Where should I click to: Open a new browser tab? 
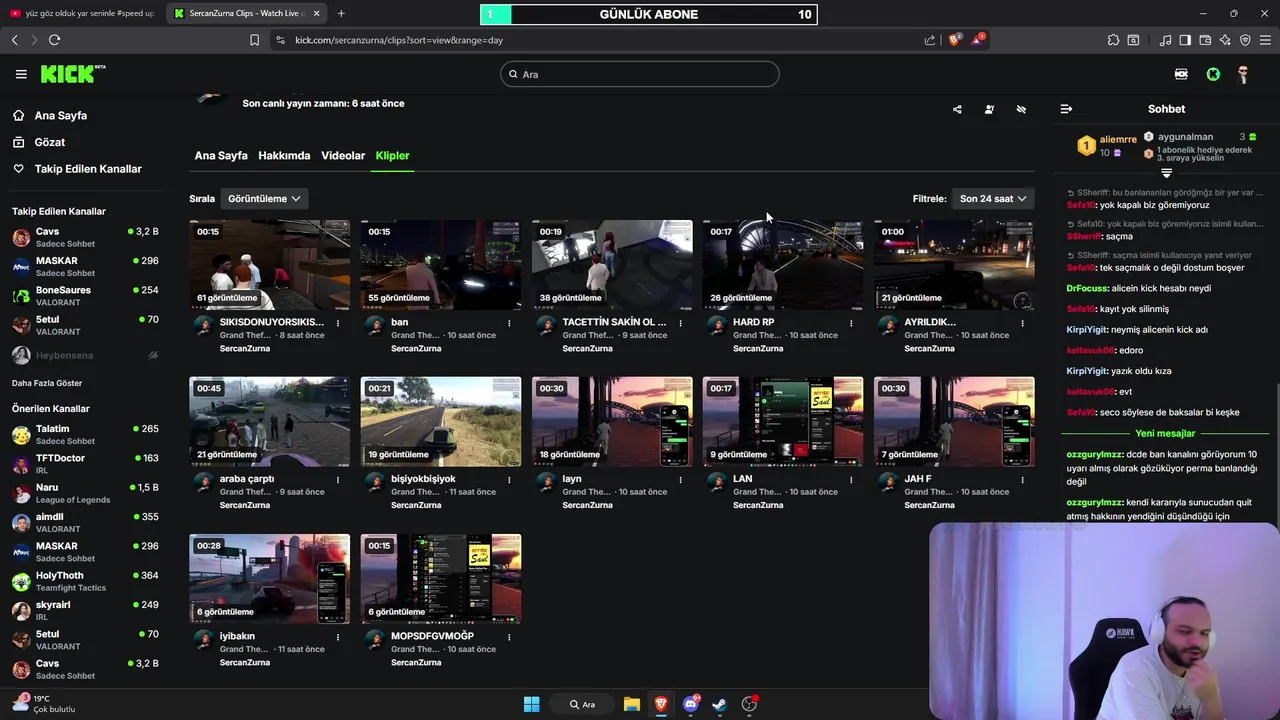(x=341, y=13)
